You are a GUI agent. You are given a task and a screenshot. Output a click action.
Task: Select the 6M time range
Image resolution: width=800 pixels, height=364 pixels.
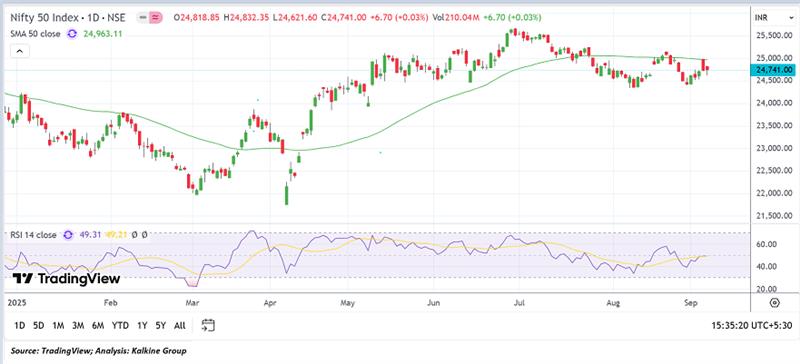98,325
